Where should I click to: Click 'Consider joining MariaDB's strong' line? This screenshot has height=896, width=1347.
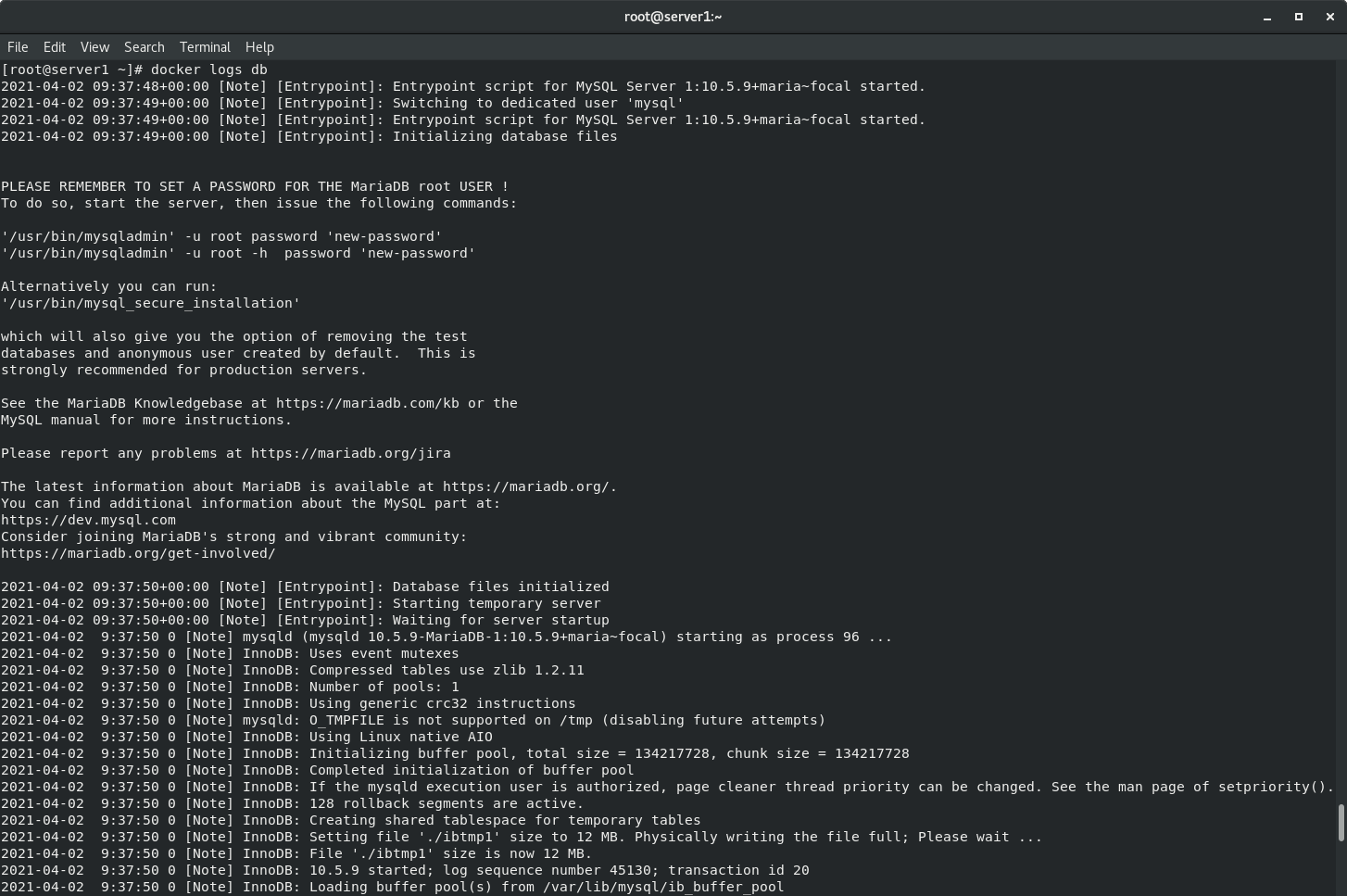234,536
